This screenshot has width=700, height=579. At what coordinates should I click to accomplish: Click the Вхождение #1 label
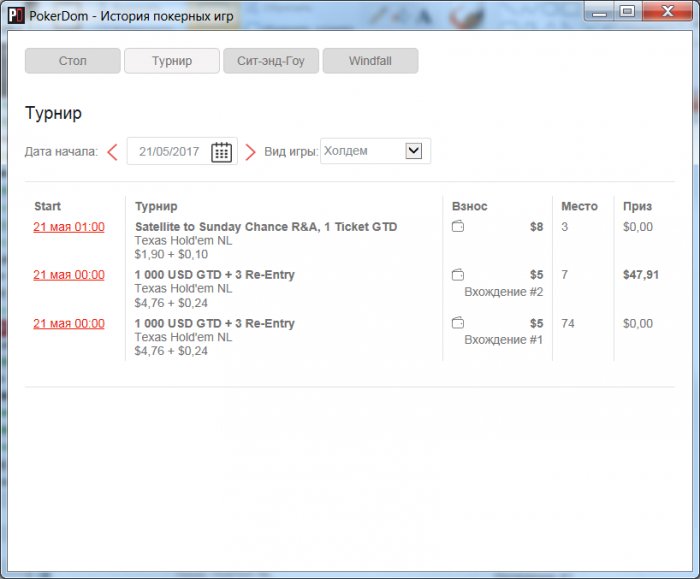(x=504, y=340)
